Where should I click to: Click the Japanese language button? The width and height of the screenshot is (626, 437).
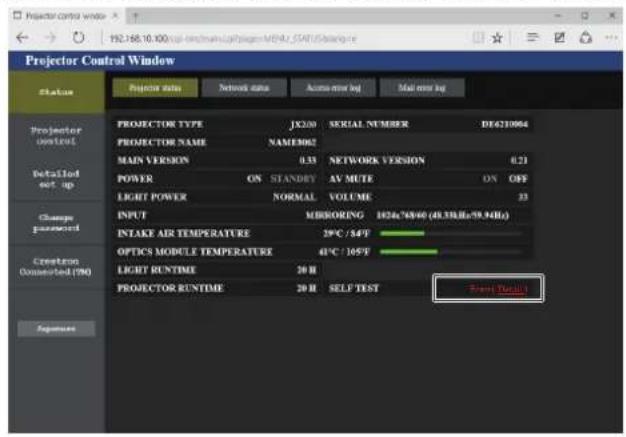pyautogui.click(x=56, y=329)
